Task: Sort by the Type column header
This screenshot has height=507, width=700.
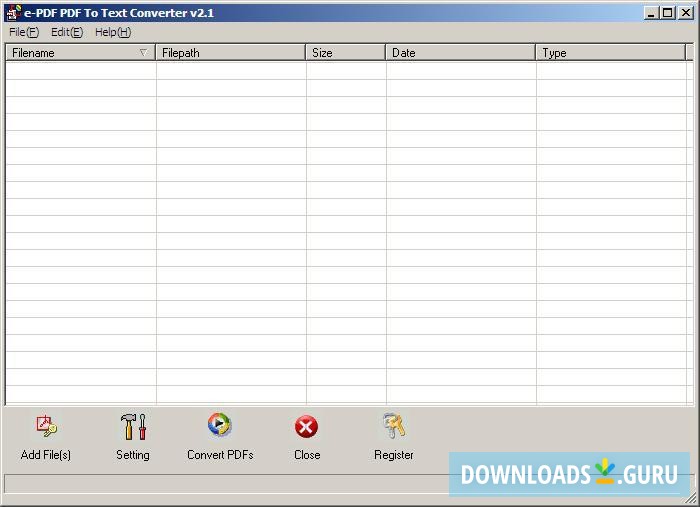Action: [x=611, y=53]
